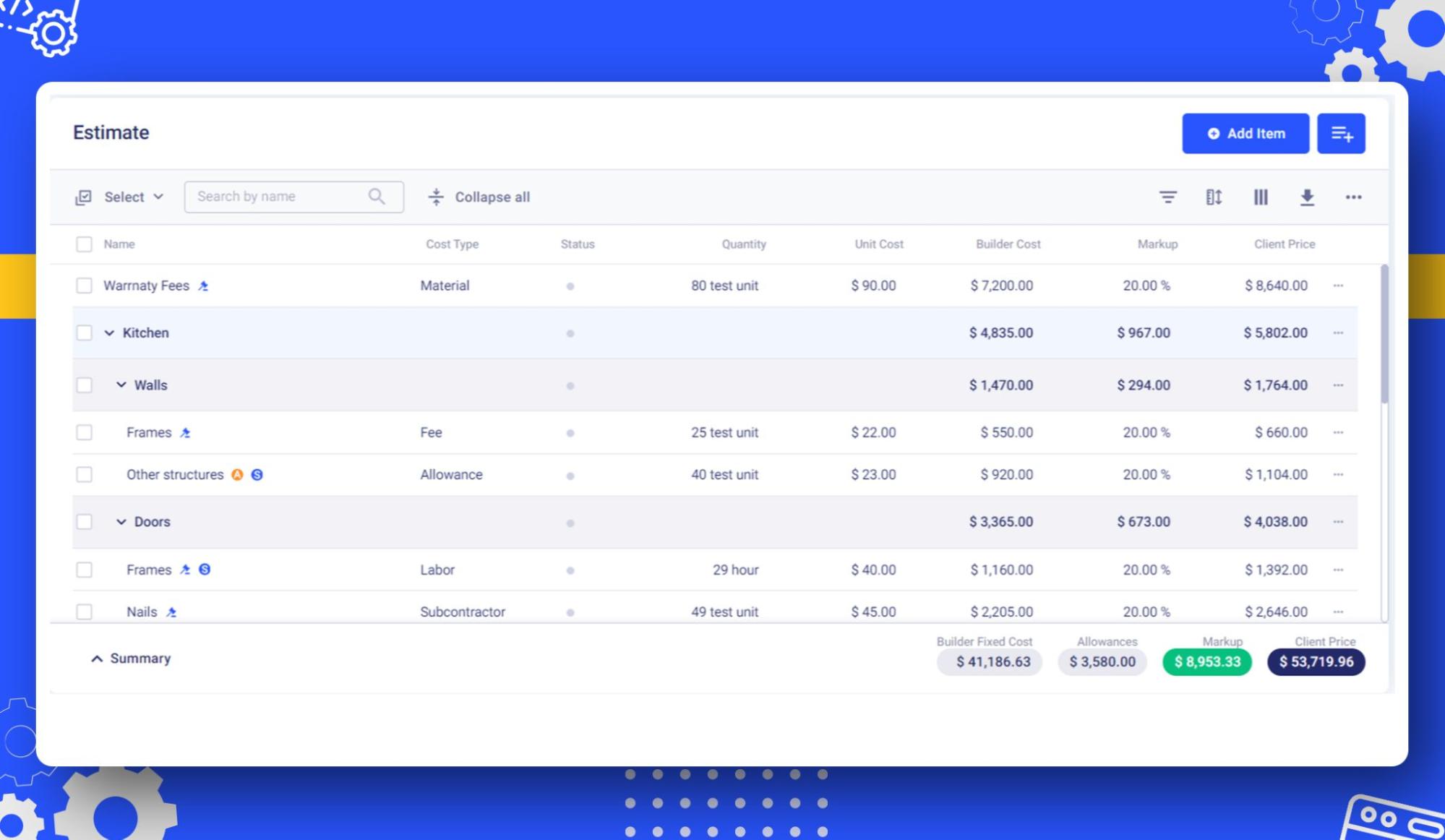Open the filter icon in toolbar
The width and height of the screenshot is (1445, 840).
(1167, 197)
